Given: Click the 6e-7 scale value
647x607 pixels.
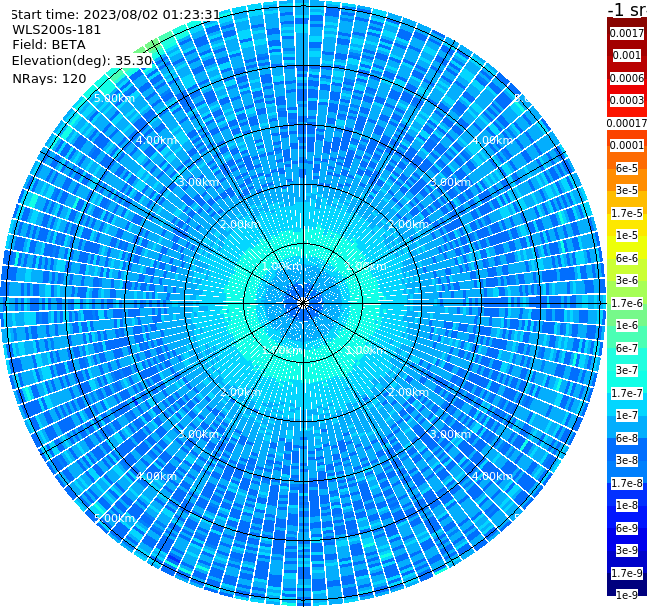Looking at the screenshot, I should 627,348.
